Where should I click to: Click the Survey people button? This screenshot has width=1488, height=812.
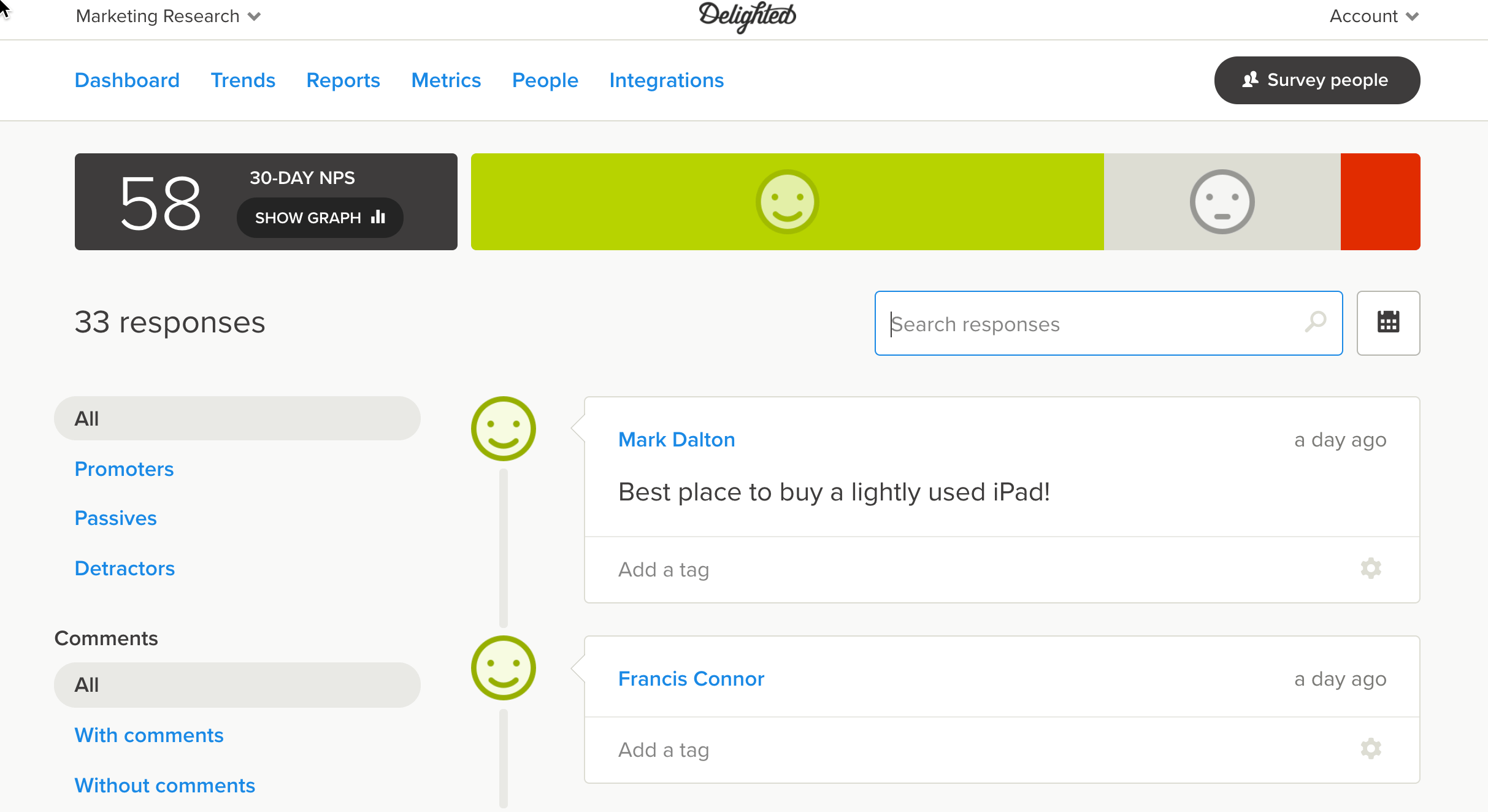coord(1317,80)
